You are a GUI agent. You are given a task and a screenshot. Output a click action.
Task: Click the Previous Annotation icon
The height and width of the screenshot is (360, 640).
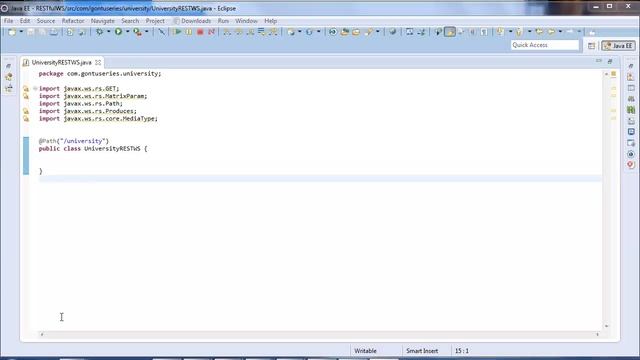519,32
